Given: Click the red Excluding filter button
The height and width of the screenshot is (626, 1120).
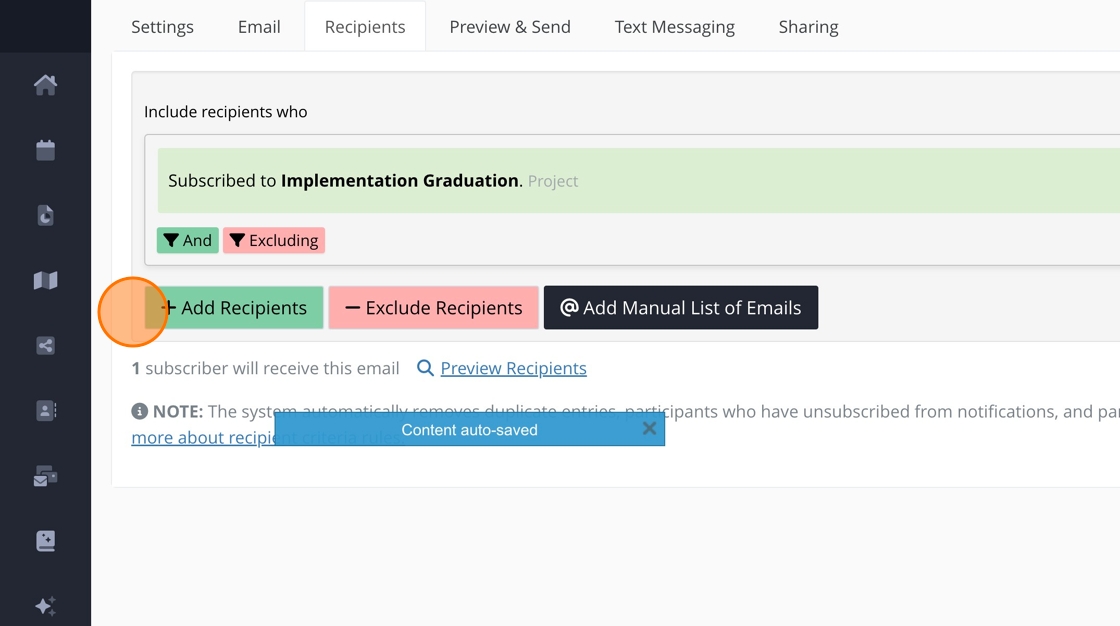Looking at the screenshot, I should point(274,240).
